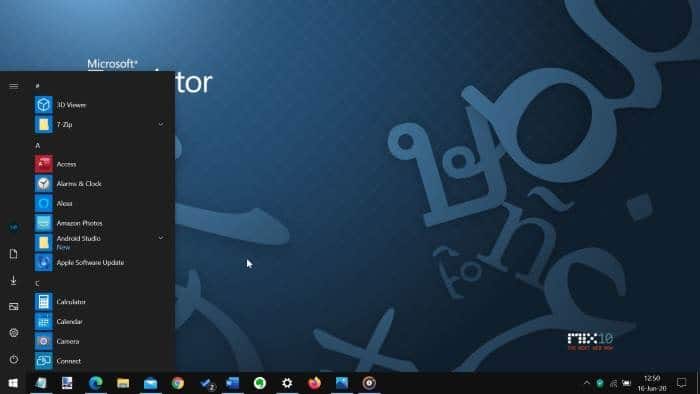Expand the Android Studio folder chevron
This screenshot has width=700, height=394.
coord(161,238)
